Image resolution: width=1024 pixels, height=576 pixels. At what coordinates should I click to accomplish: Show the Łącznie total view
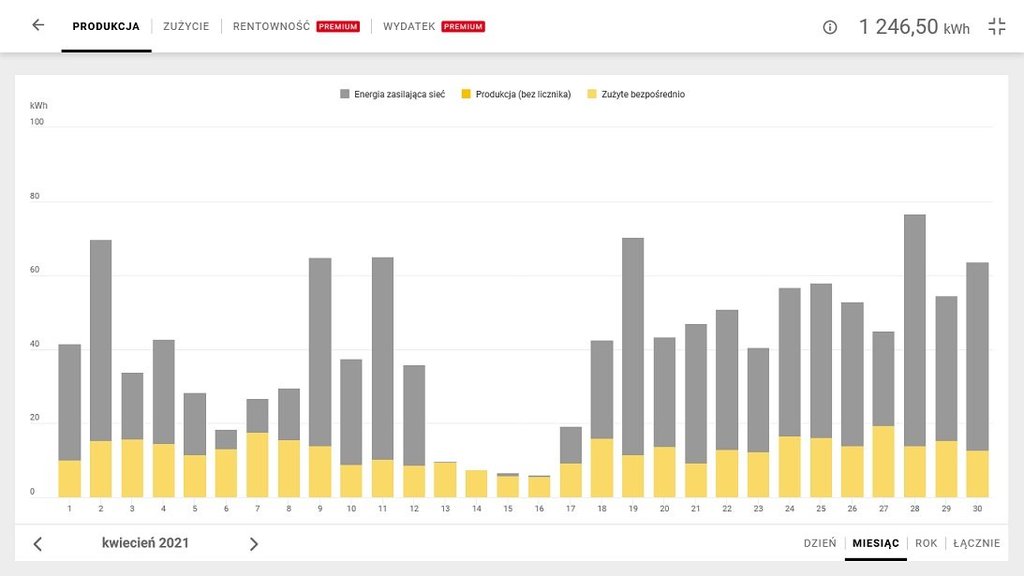[976, 543]
